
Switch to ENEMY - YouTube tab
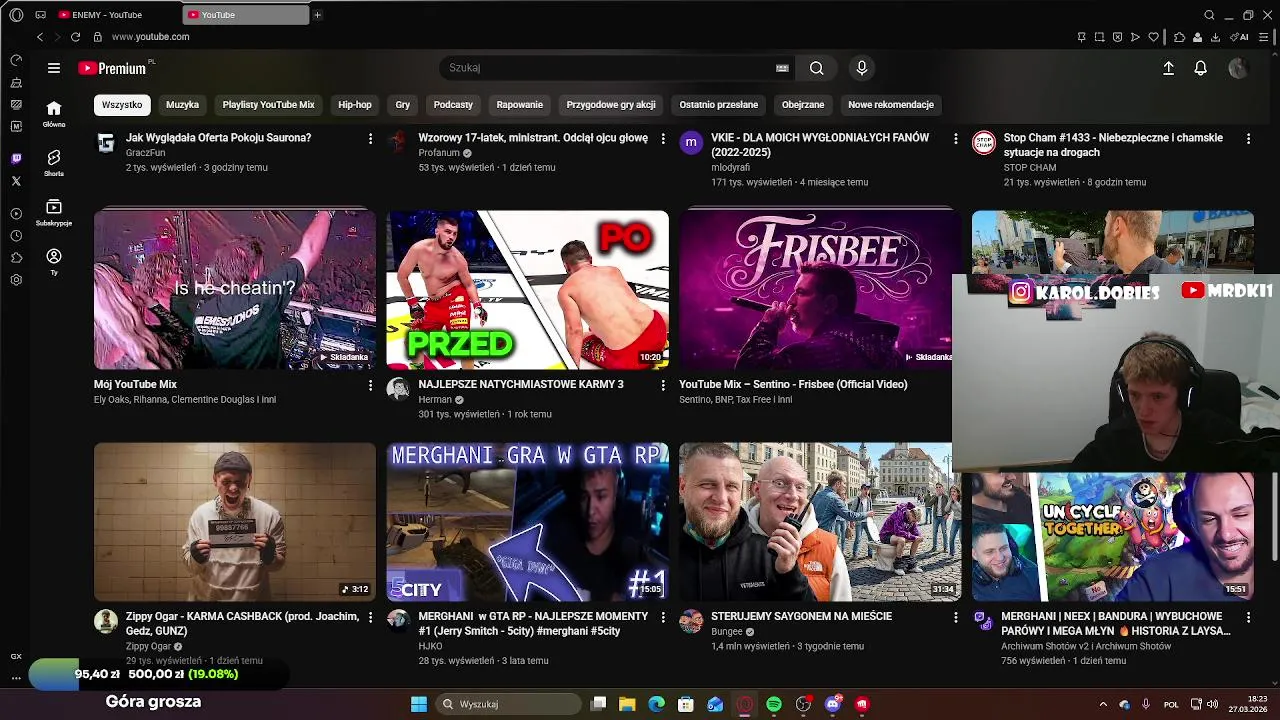click(118, 15)
